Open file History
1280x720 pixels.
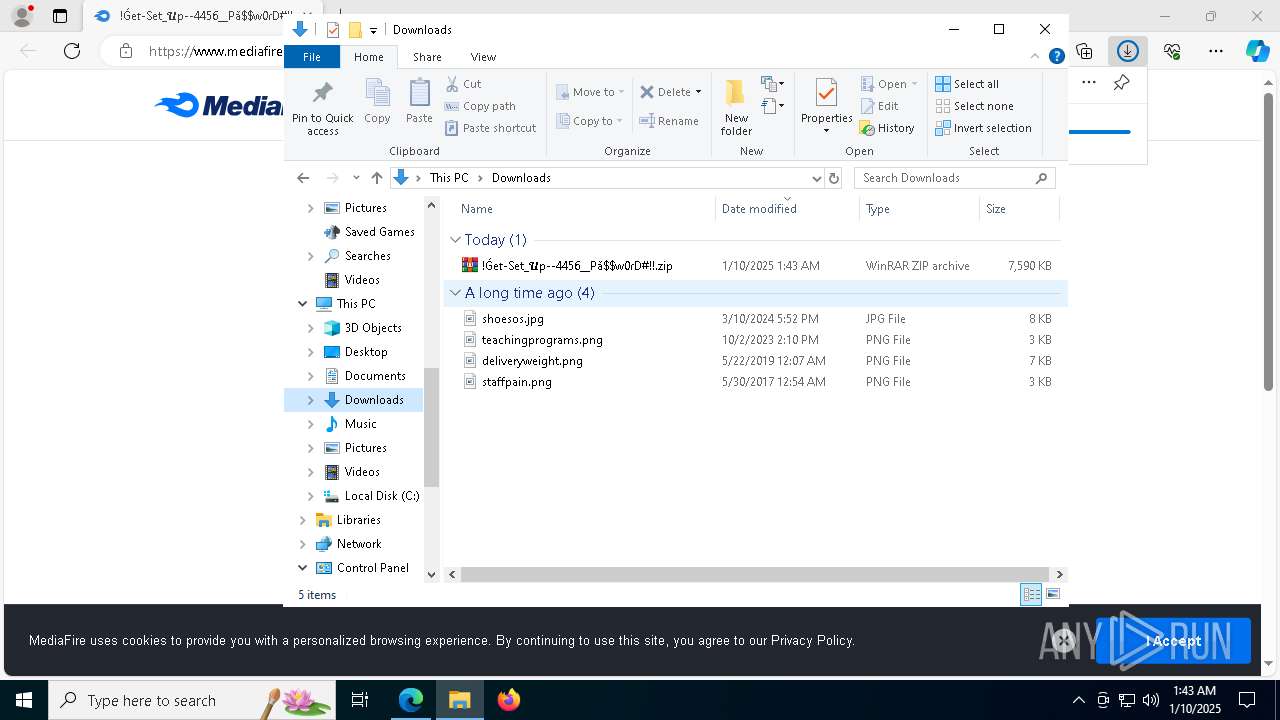point(887,128)
